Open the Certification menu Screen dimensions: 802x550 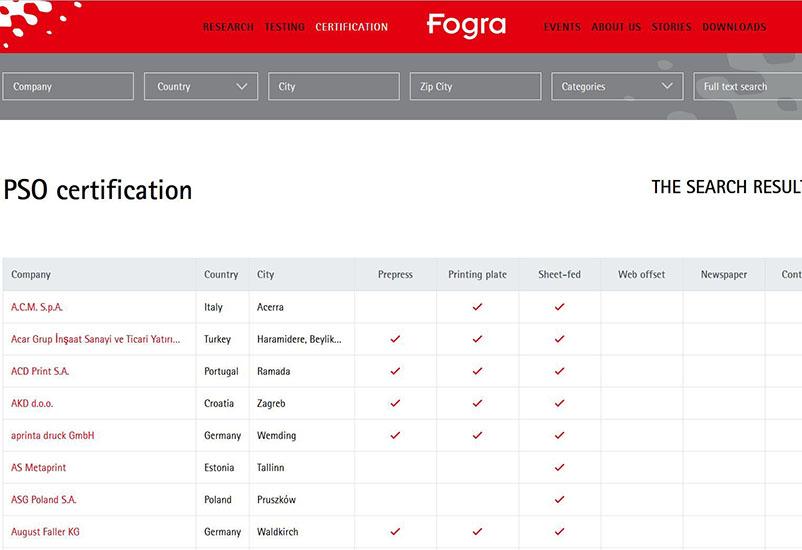pos(351,27)
